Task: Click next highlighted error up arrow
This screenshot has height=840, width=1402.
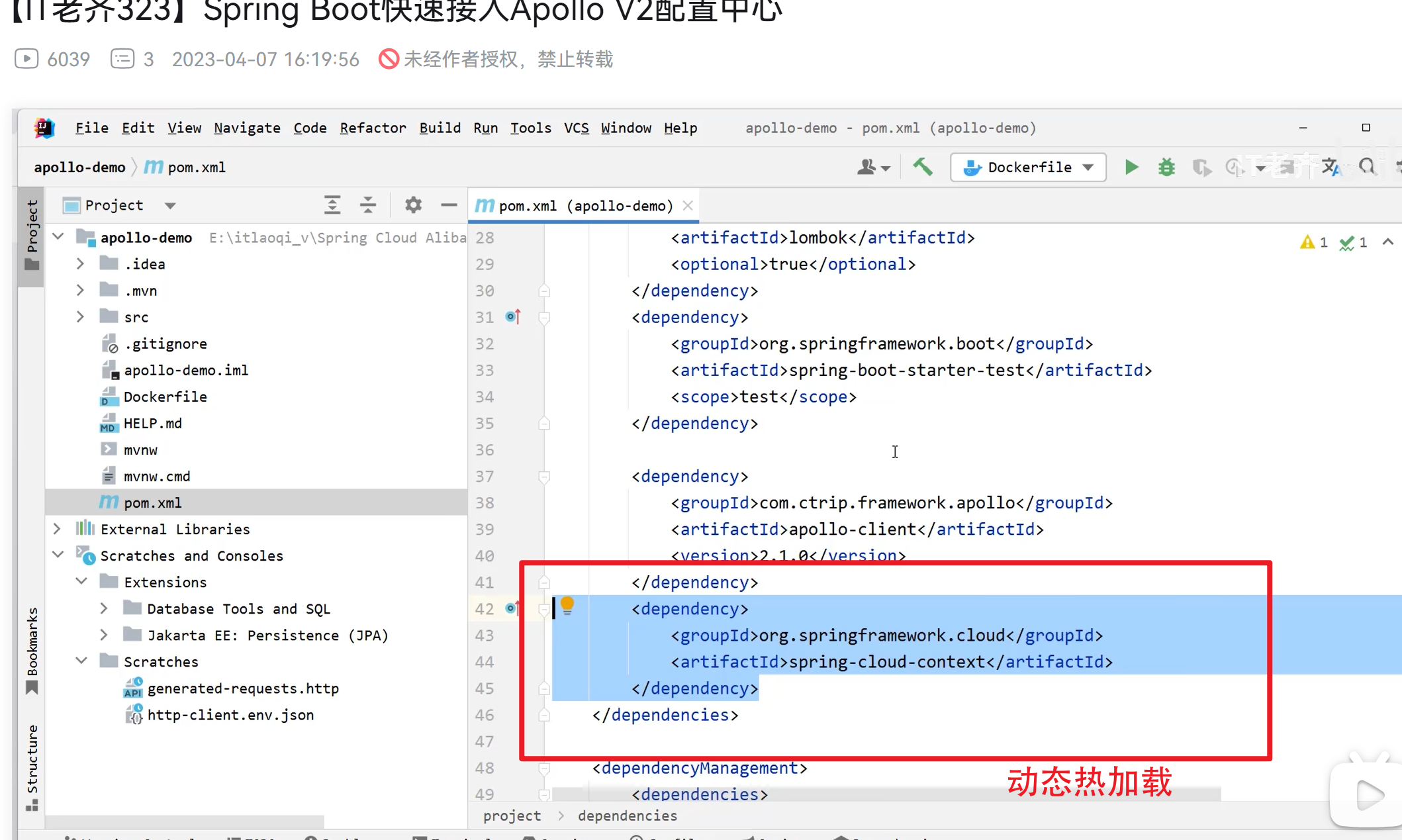Action: coord(1388,242)
